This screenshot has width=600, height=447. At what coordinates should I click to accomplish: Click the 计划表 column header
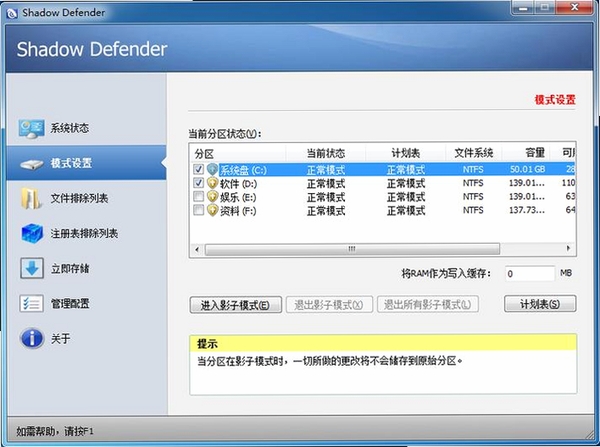point(406,154)
